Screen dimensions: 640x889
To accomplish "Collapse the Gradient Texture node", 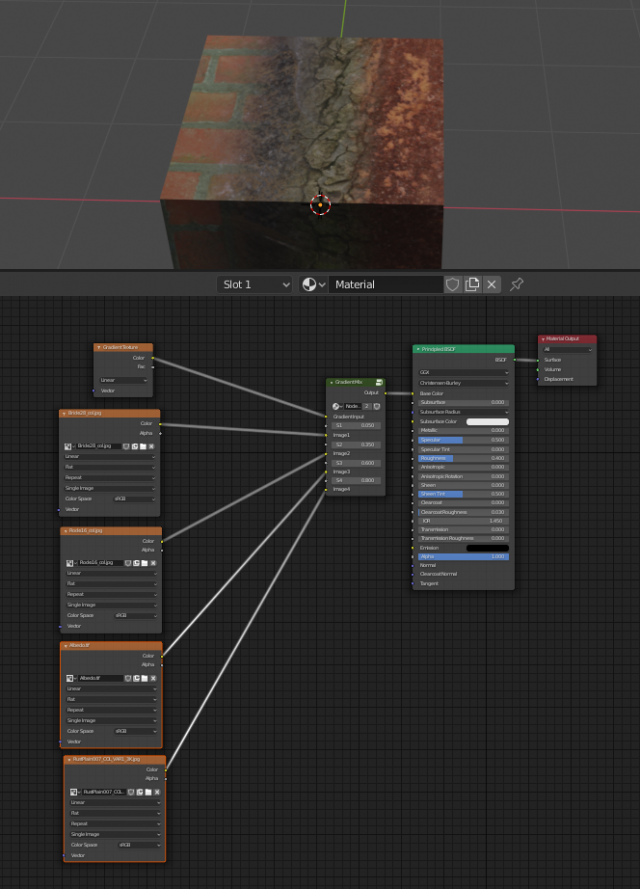I will [x=99, y=347].
